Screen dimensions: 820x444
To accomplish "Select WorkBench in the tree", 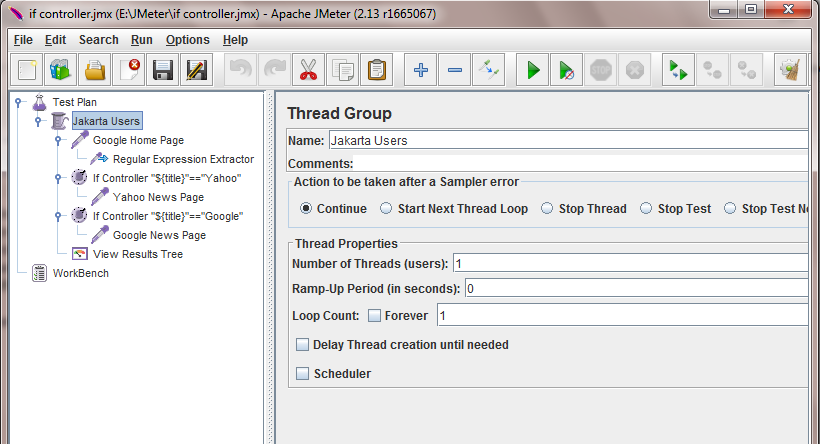I will [x=81, y=273].
